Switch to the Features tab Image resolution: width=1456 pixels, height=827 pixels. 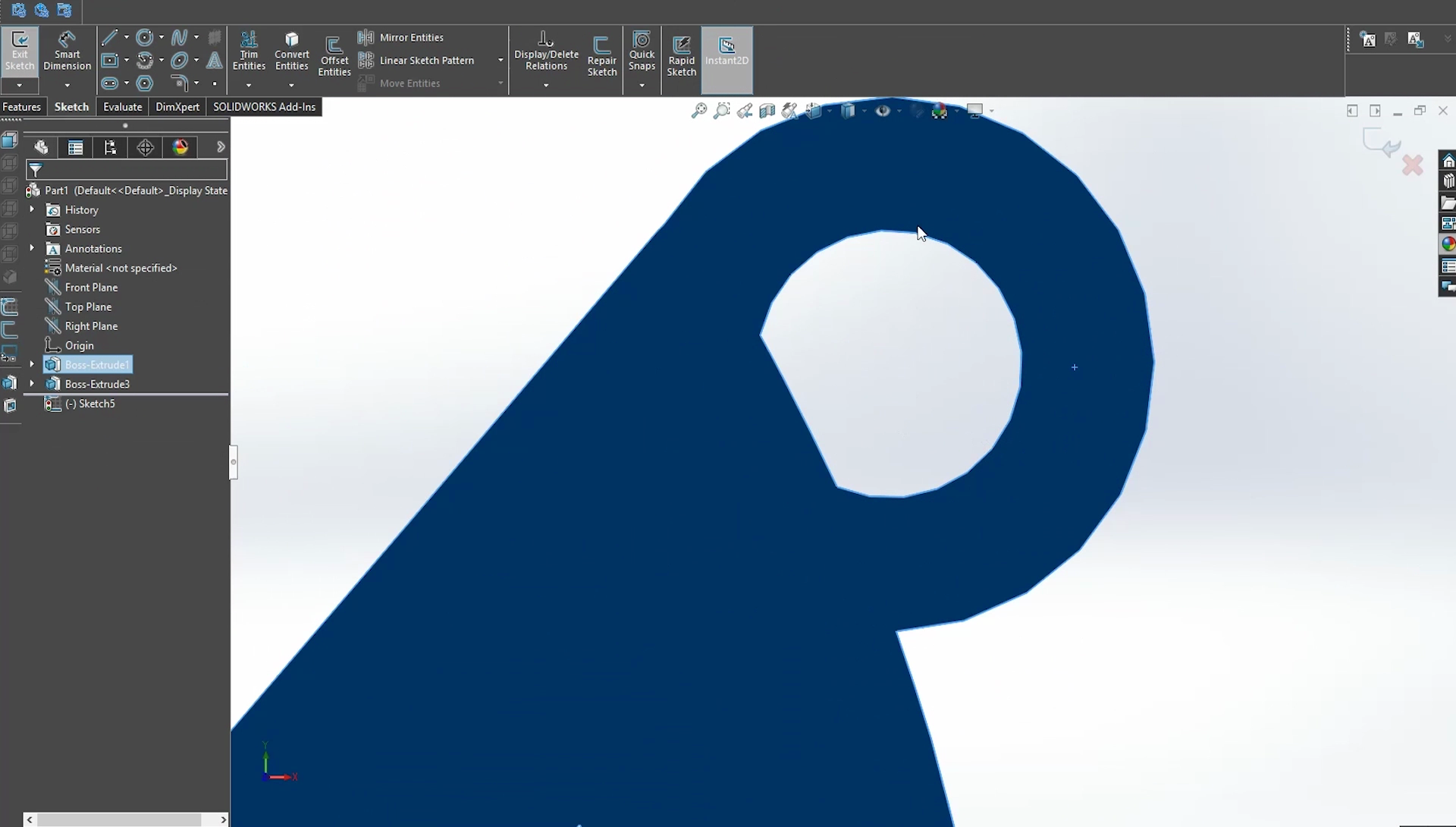click(21, 107)
